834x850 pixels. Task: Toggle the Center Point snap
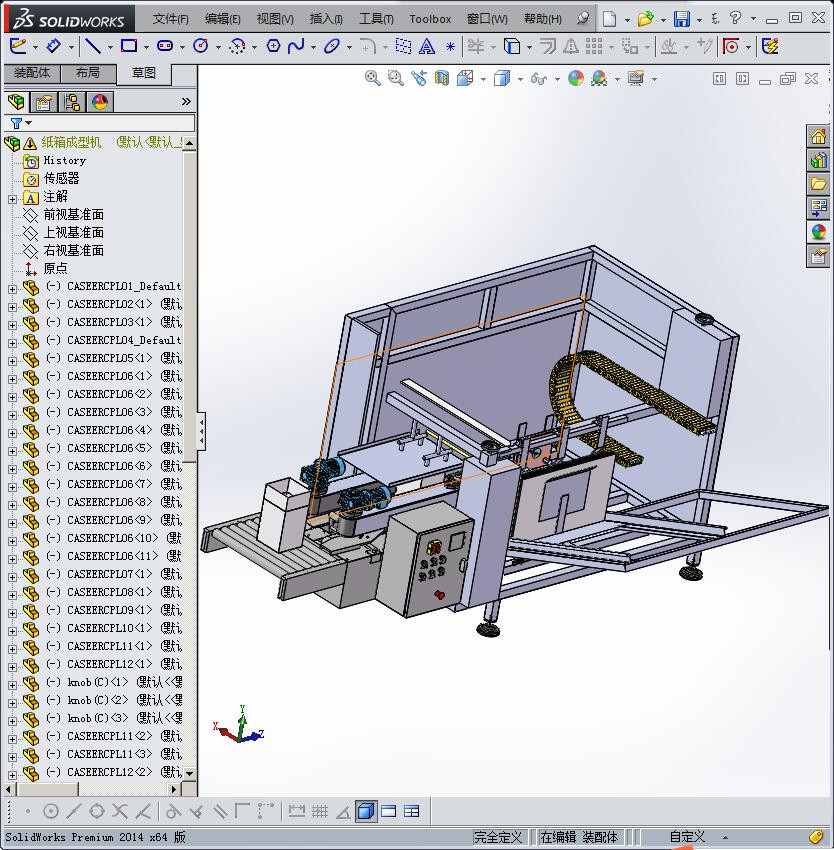click(x=50, y=811)
